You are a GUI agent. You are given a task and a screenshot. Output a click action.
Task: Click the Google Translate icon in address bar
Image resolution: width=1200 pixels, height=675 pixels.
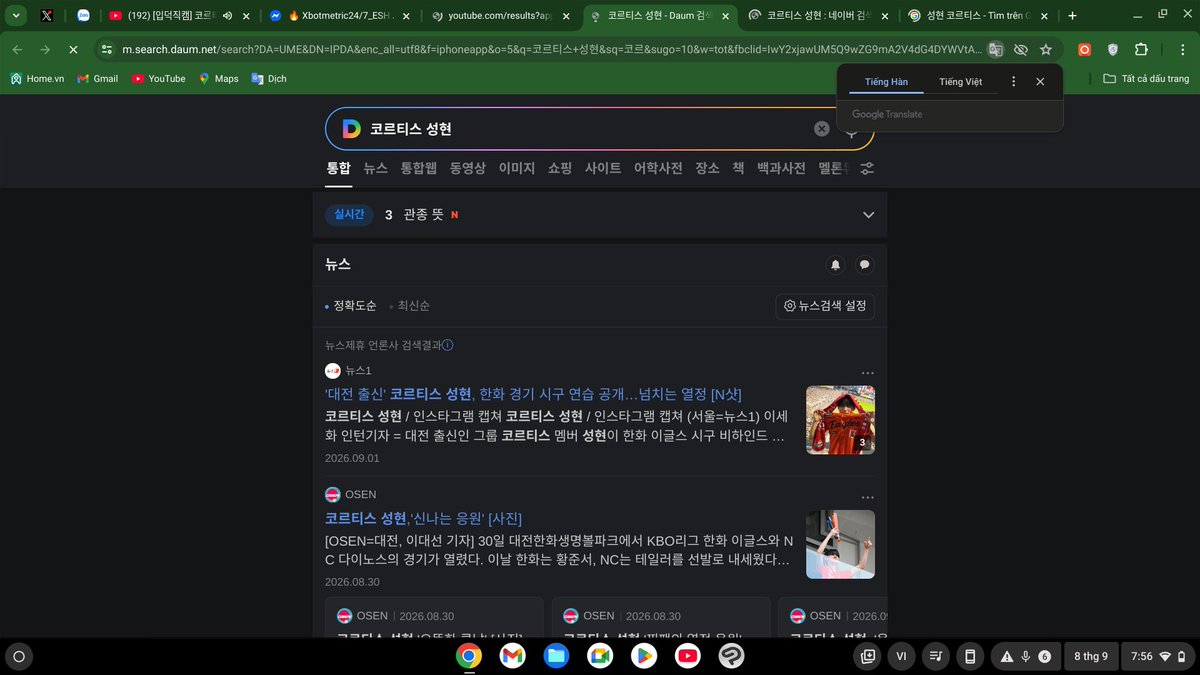pos(995,49)
